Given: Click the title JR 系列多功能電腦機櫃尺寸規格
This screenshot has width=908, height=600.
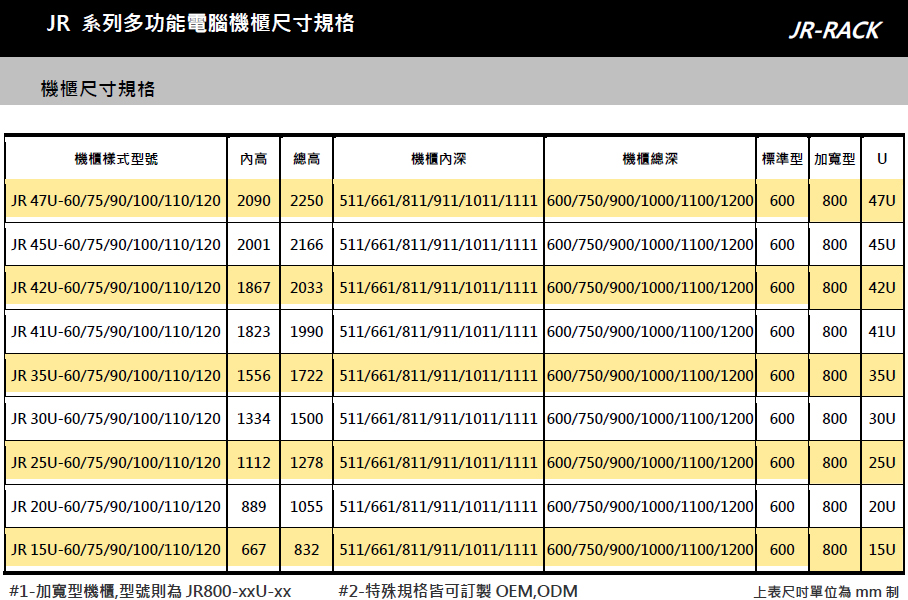Looking at the screenshot, I should [200, 23].
